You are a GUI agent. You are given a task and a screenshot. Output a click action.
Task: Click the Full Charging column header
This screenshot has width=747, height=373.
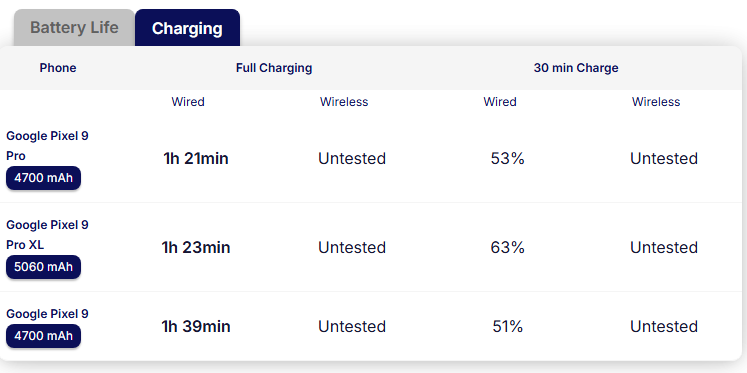274,68
